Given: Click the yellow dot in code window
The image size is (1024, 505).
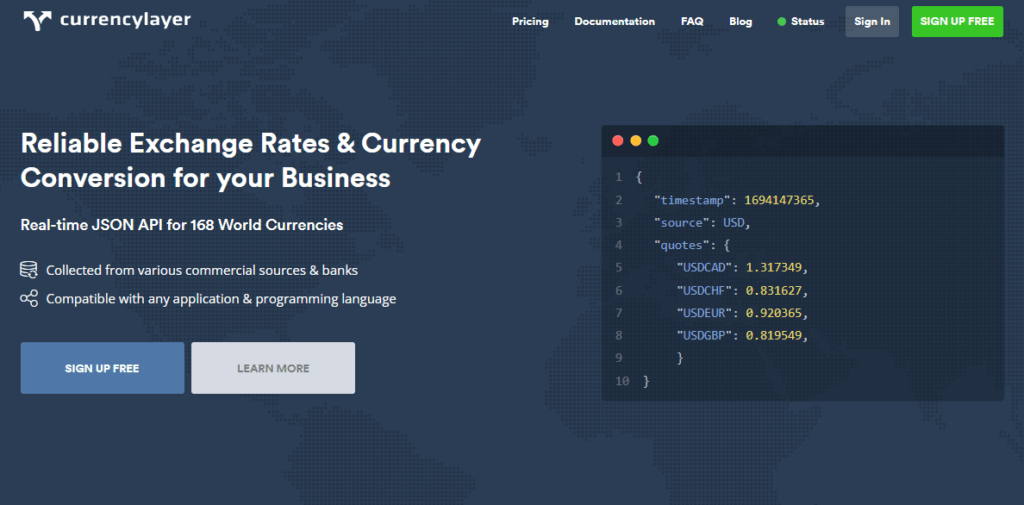Looking at the screenshot, I should (635, 141).
